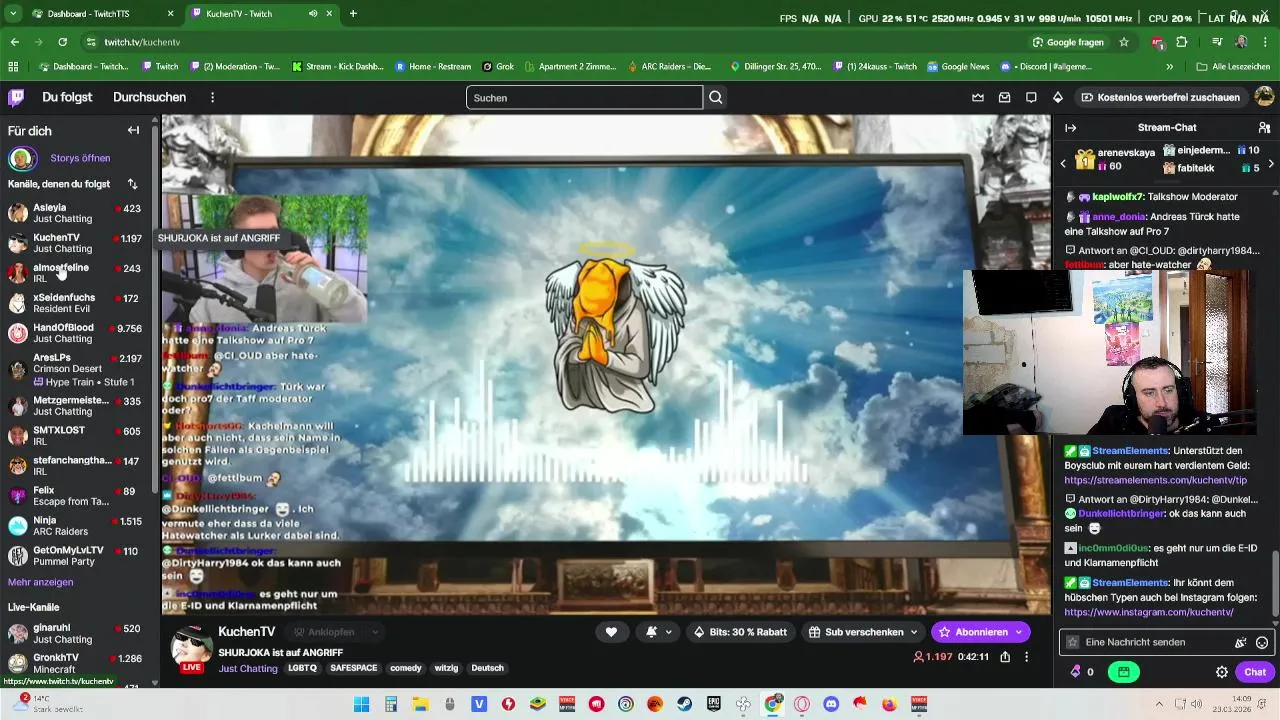Click the heart follow button
This screenshot has width=1280, height=720.
[611, 632]
